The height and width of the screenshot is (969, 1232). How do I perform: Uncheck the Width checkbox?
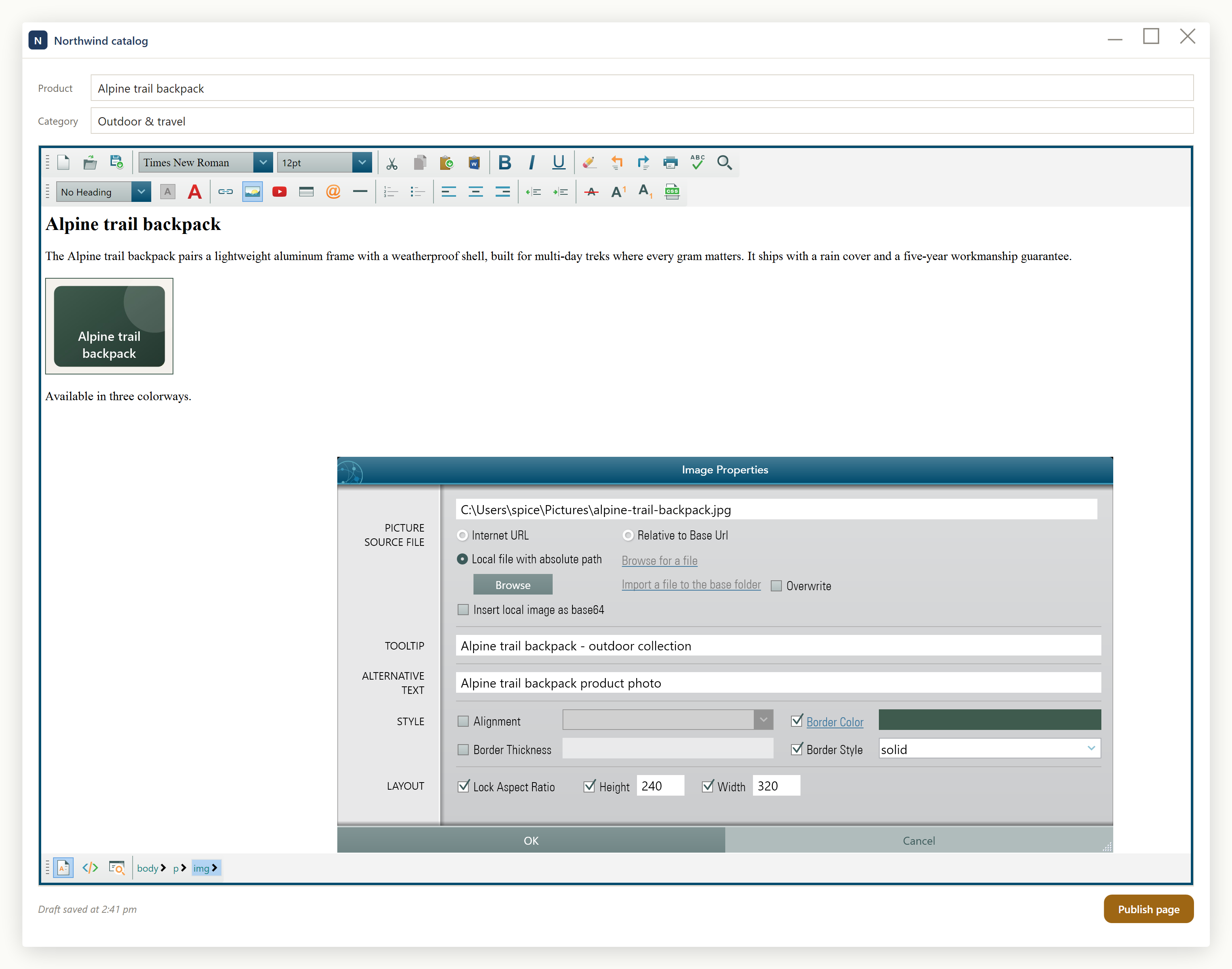708,786
